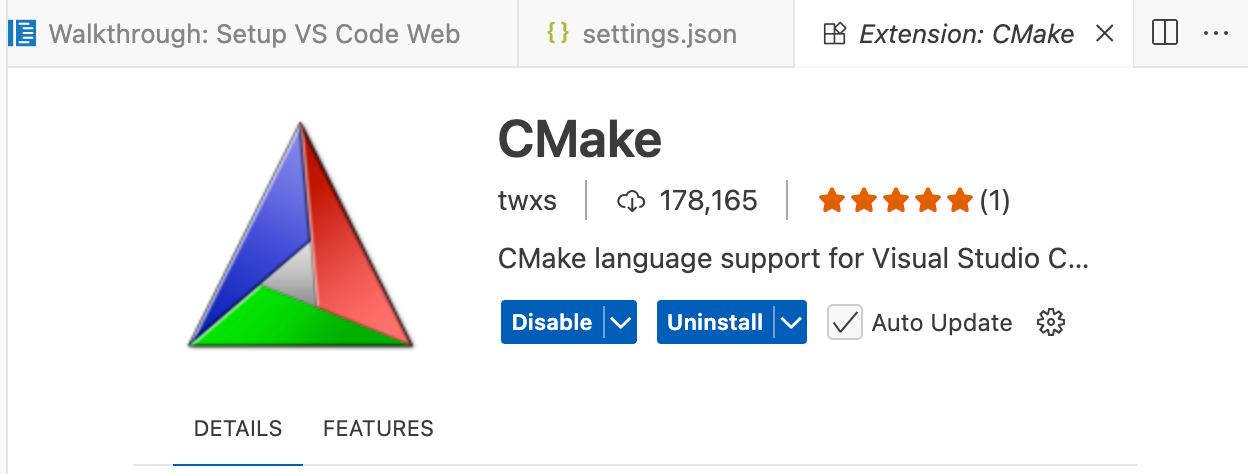This screenshot has width=1248, height=474.
Task: Open the editor more actions ellipsis
Action: click(1216, 34)
